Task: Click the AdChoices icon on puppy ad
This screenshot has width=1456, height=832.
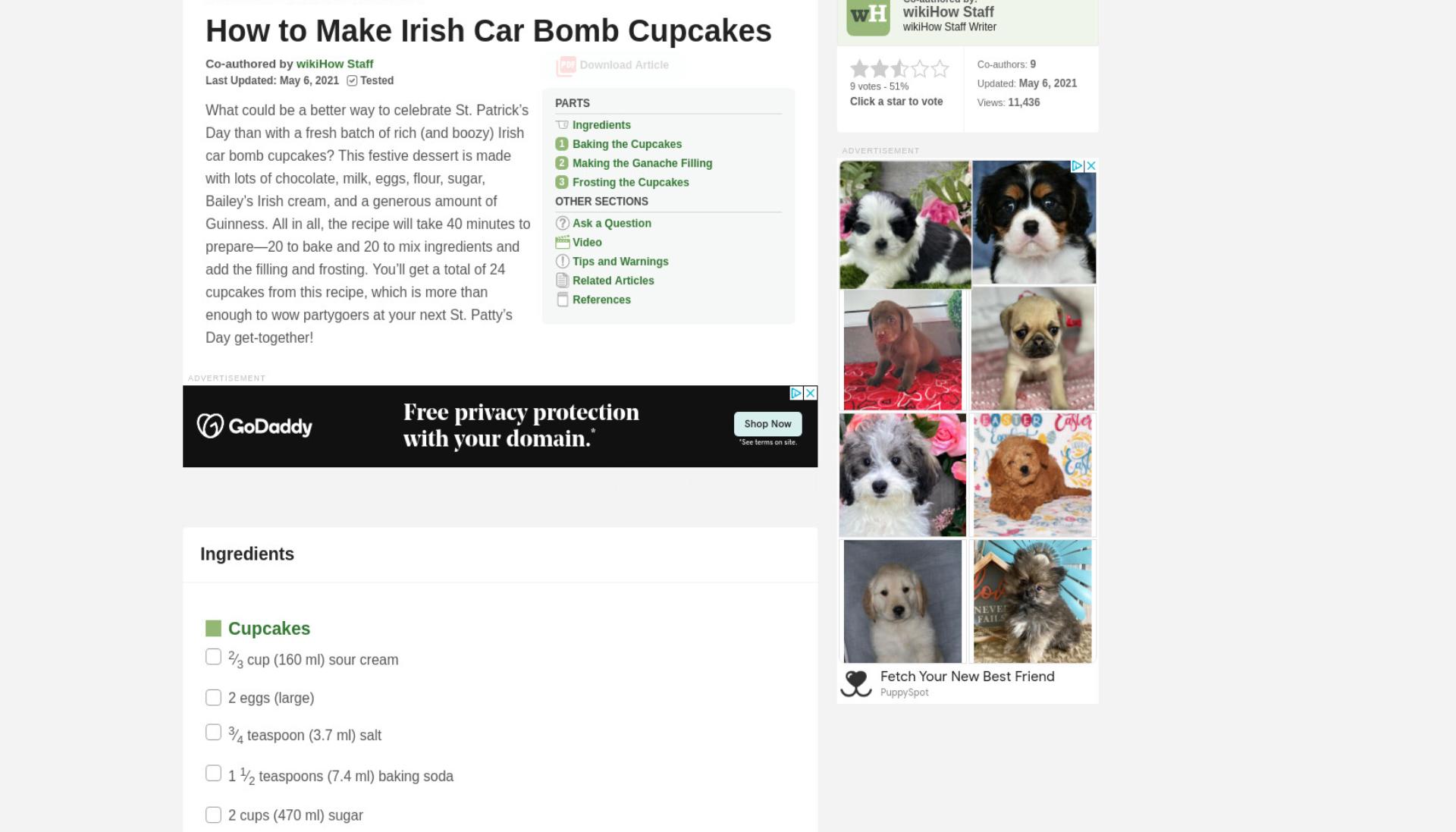Action: click(x=1077, y=165)
